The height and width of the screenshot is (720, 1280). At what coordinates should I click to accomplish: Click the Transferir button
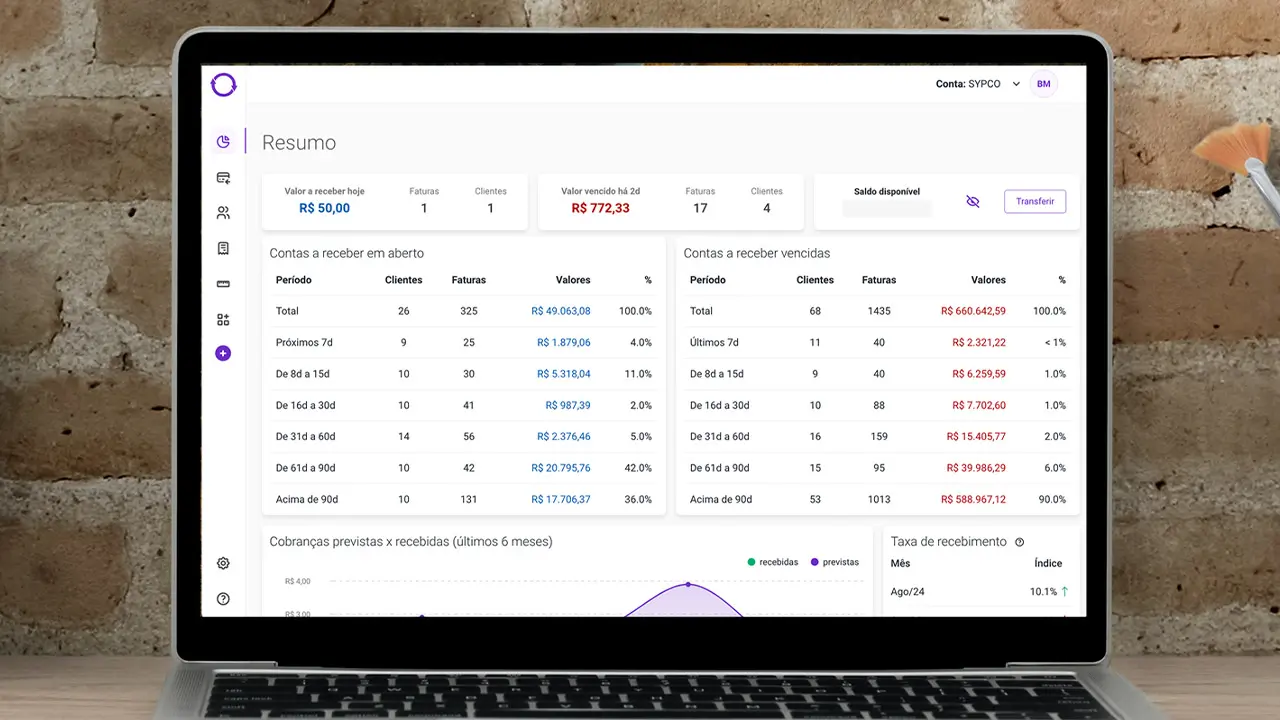1034,201
